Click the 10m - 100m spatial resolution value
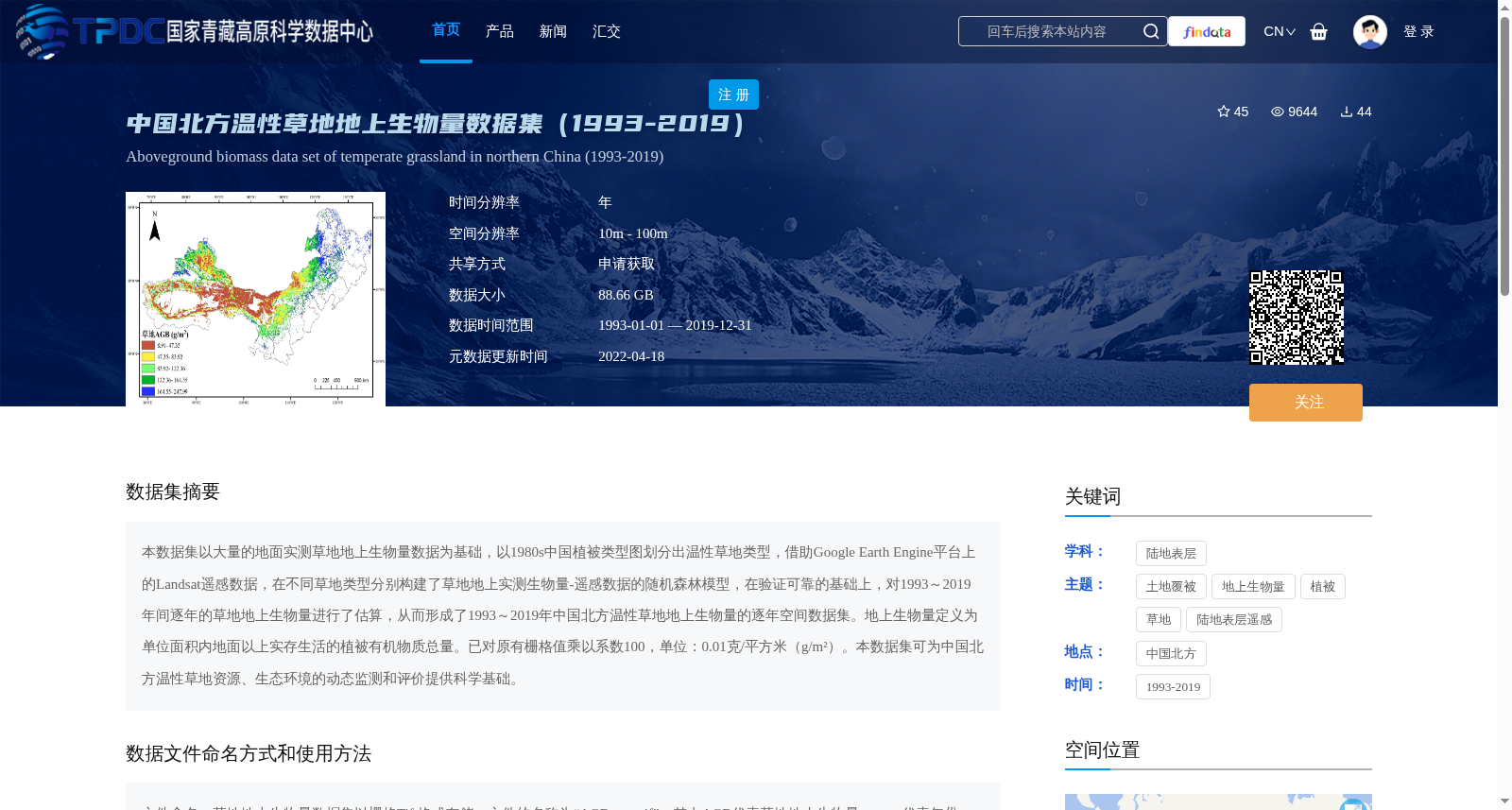The height and width of the screenshot is (810, 1512). tap(633, 233)
